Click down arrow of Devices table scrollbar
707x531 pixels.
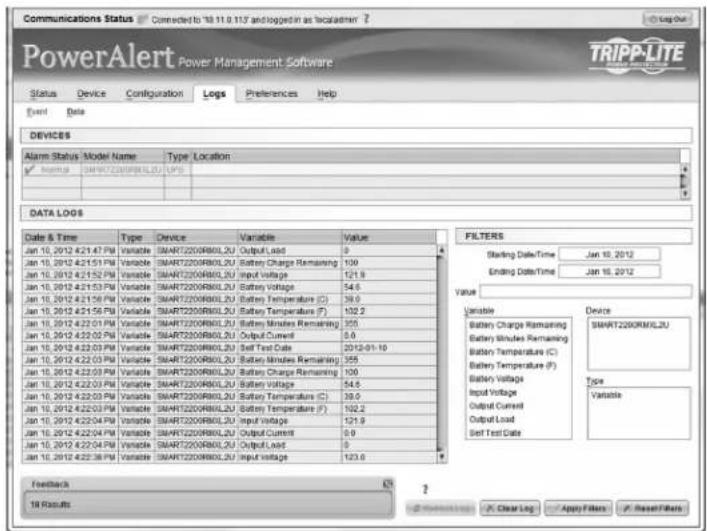pyautogui.click(x=684, y=193)
